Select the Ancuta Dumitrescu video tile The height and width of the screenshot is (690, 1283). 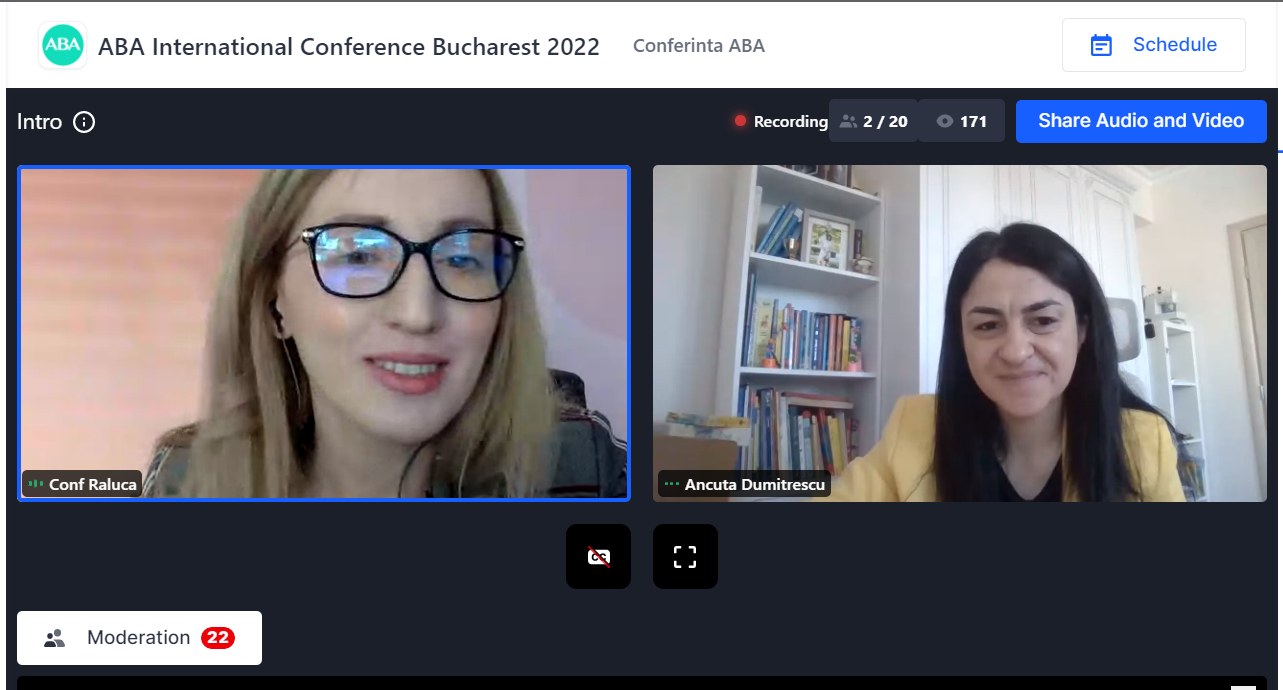click(x=959, y=320)
